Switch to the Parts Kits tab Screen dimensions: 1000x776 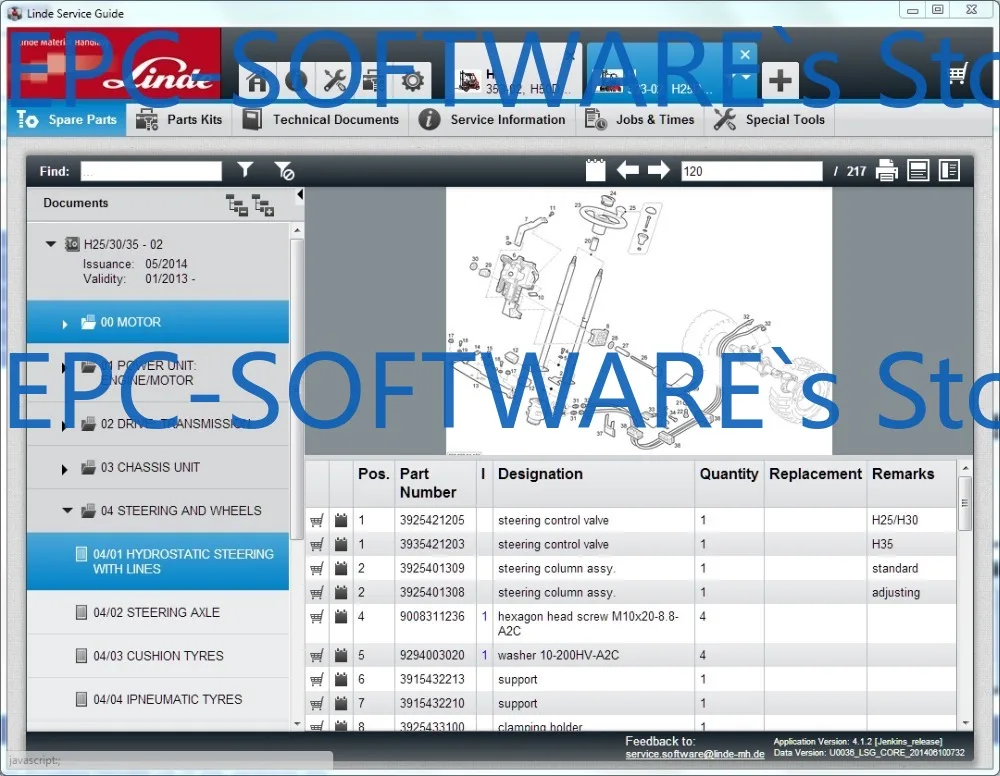(x=180, y=120)
